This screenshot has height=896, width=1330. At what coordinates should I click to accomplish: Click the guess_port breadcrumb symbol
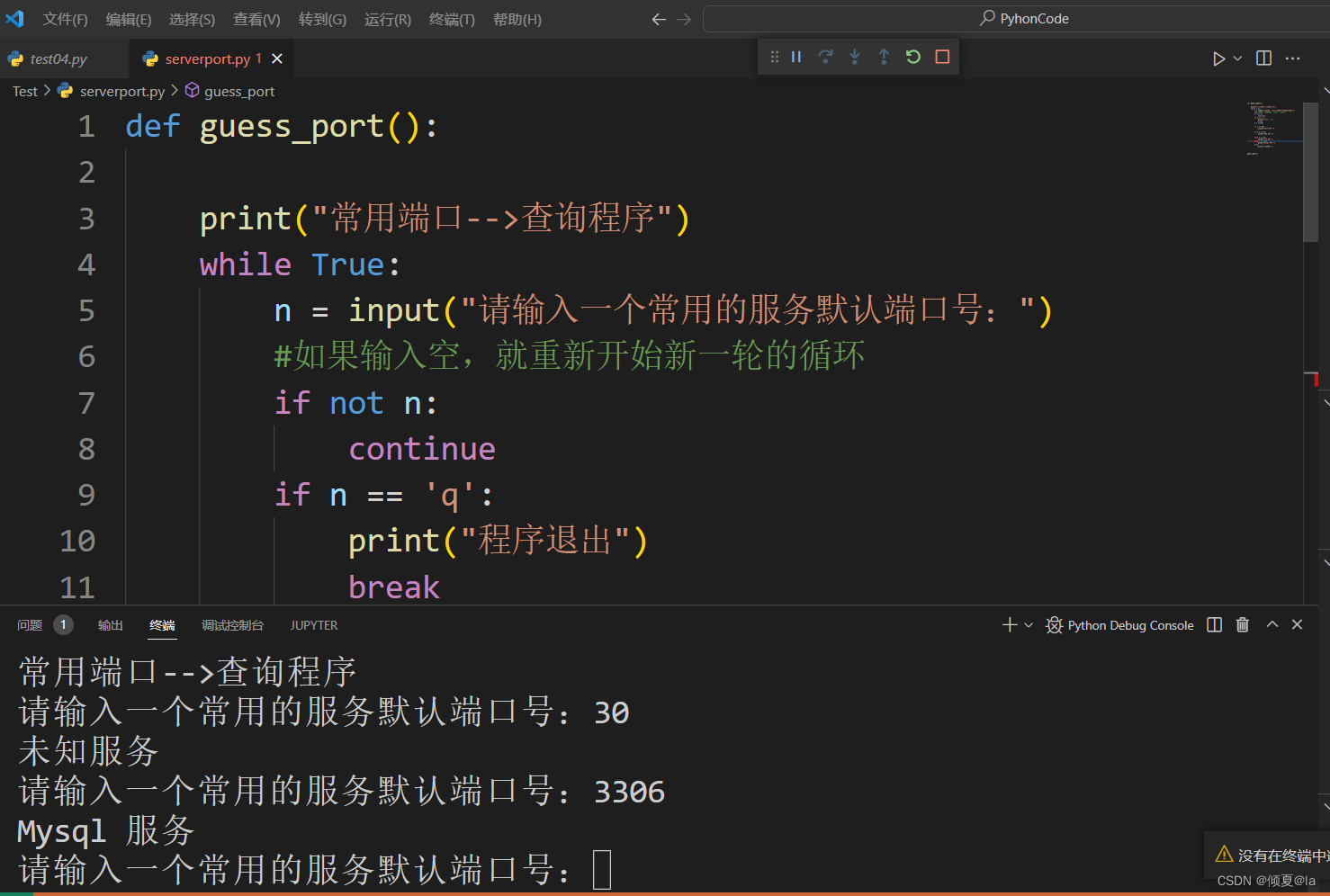click(239, 91)
